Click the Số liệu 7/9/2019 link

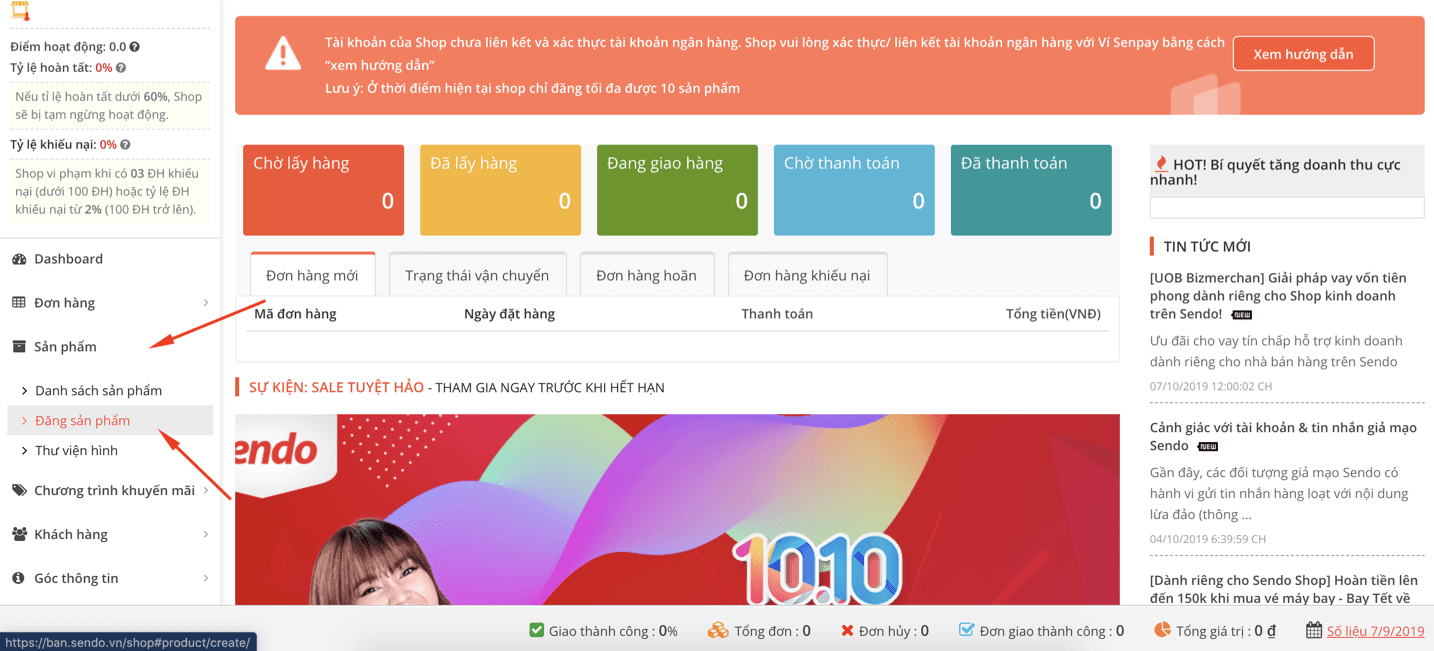(x=1375, y=631)
